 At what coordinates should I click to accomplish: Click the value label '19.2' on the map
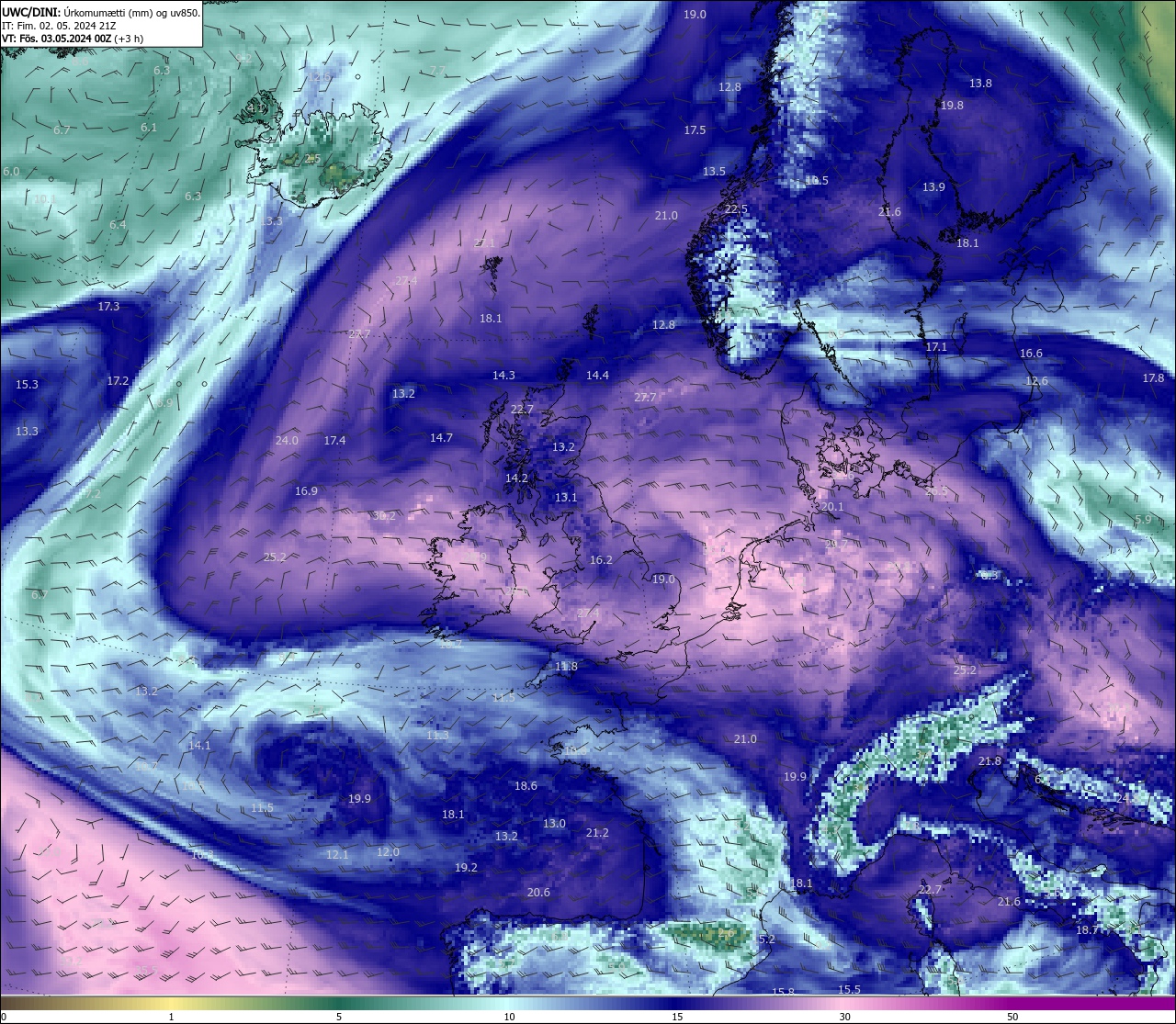466,868
